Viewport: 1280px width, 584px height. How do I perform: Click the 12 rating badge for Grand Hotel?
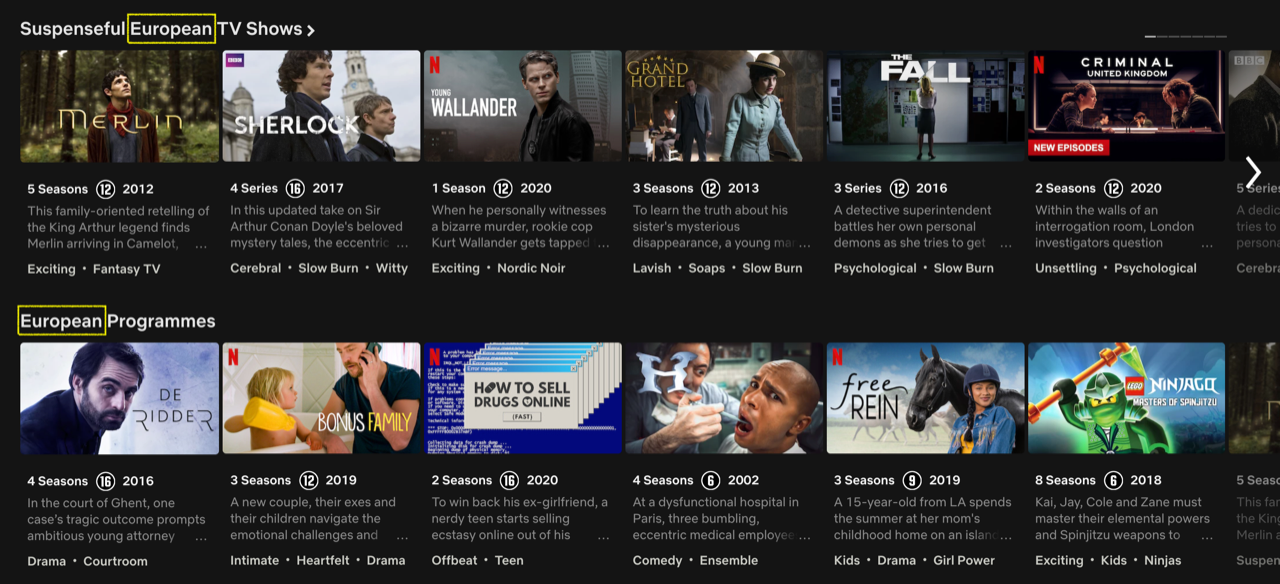click(x=711, y=189)
